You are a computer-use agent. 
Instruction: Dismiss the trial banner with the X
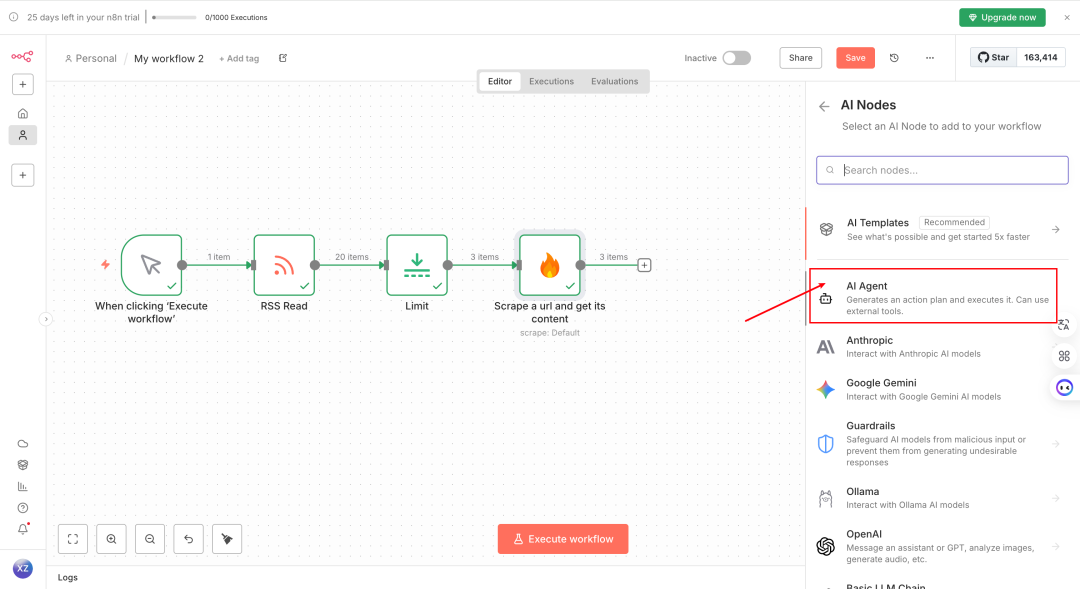point(1067,17)
